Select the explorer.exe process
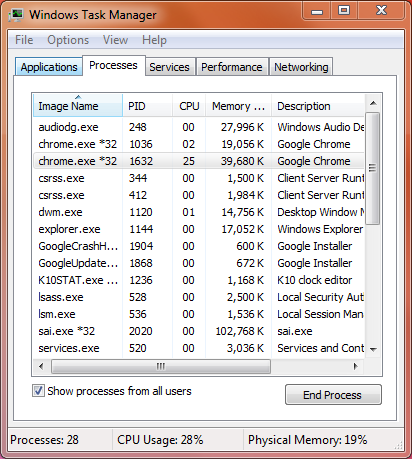 tap(199, 229)
